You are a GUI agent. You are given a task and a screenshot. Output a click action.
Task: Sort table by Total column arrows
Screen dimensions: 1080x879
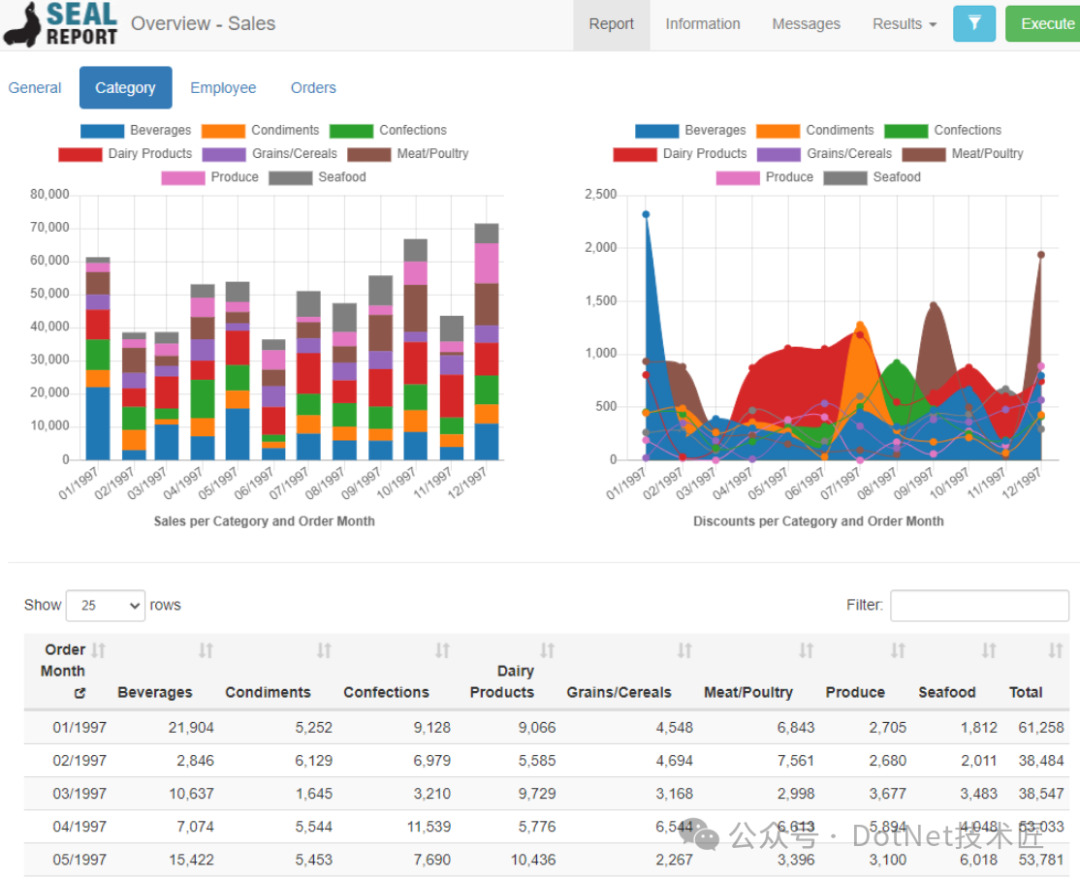pos(1055,651)
